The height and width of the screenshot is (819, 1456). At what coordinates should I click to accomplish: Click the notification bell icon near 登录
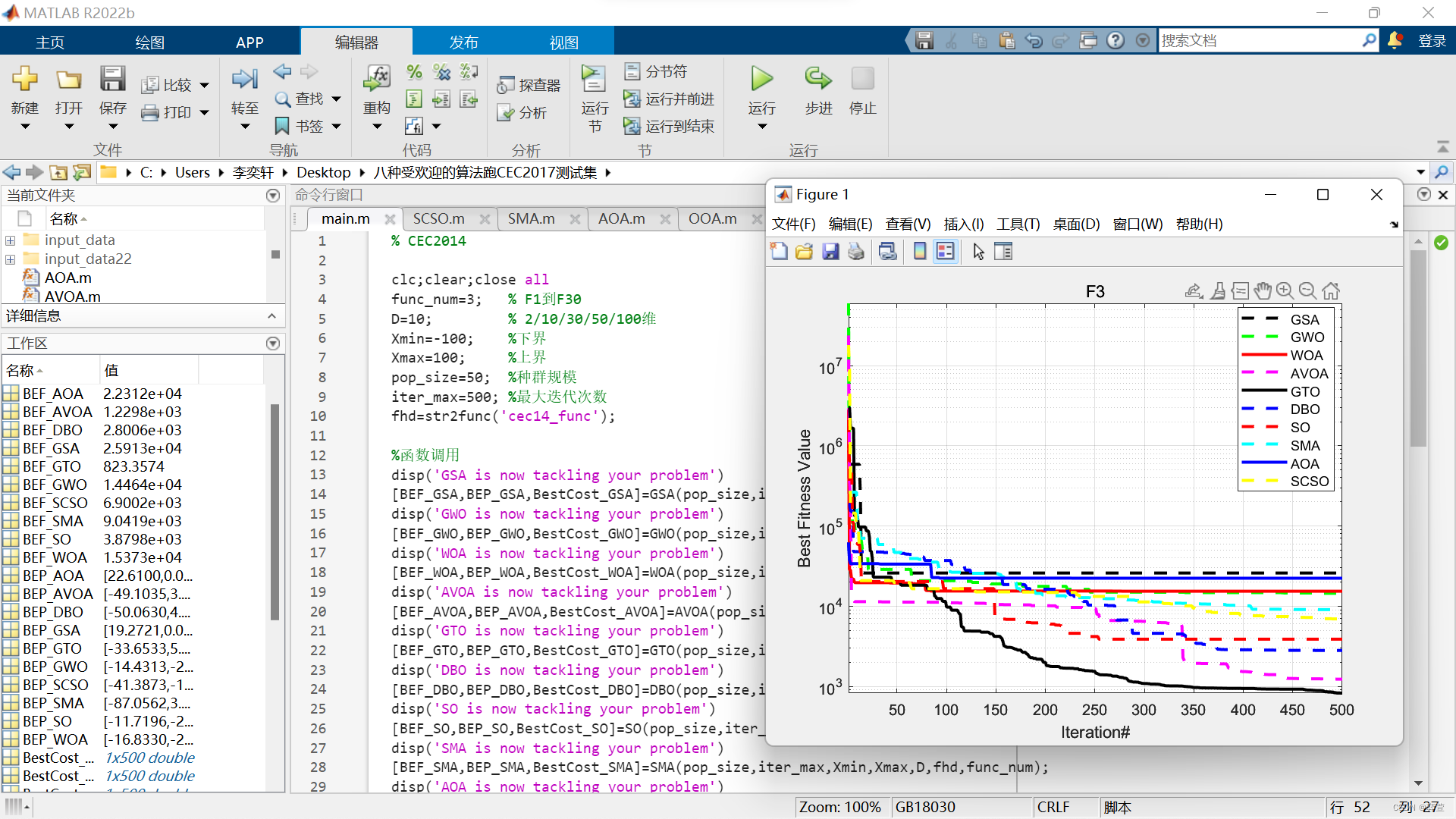(x=1395, y=40)
